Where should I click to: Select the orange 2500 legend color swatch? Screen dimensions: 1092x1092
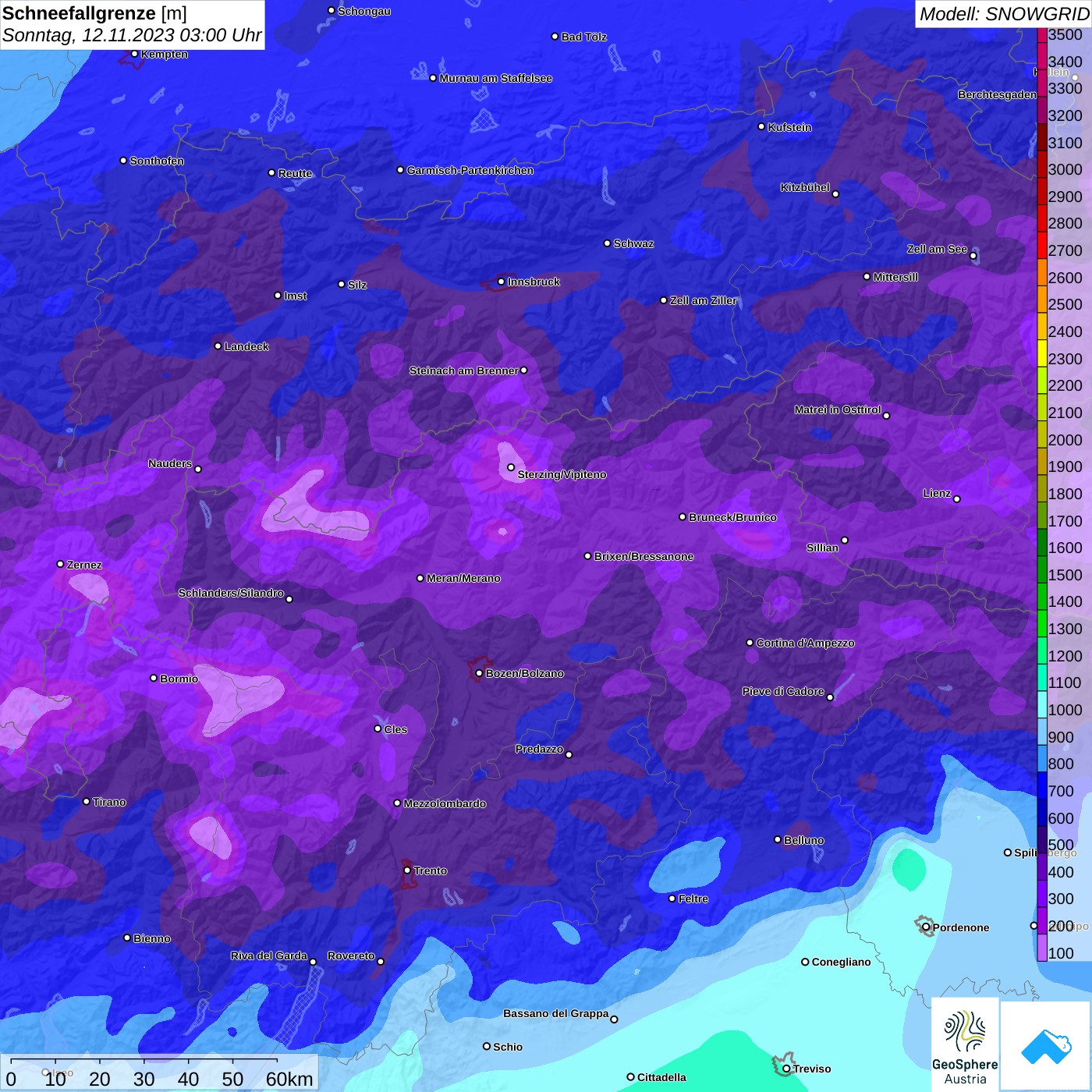[x=1041, y=299]
